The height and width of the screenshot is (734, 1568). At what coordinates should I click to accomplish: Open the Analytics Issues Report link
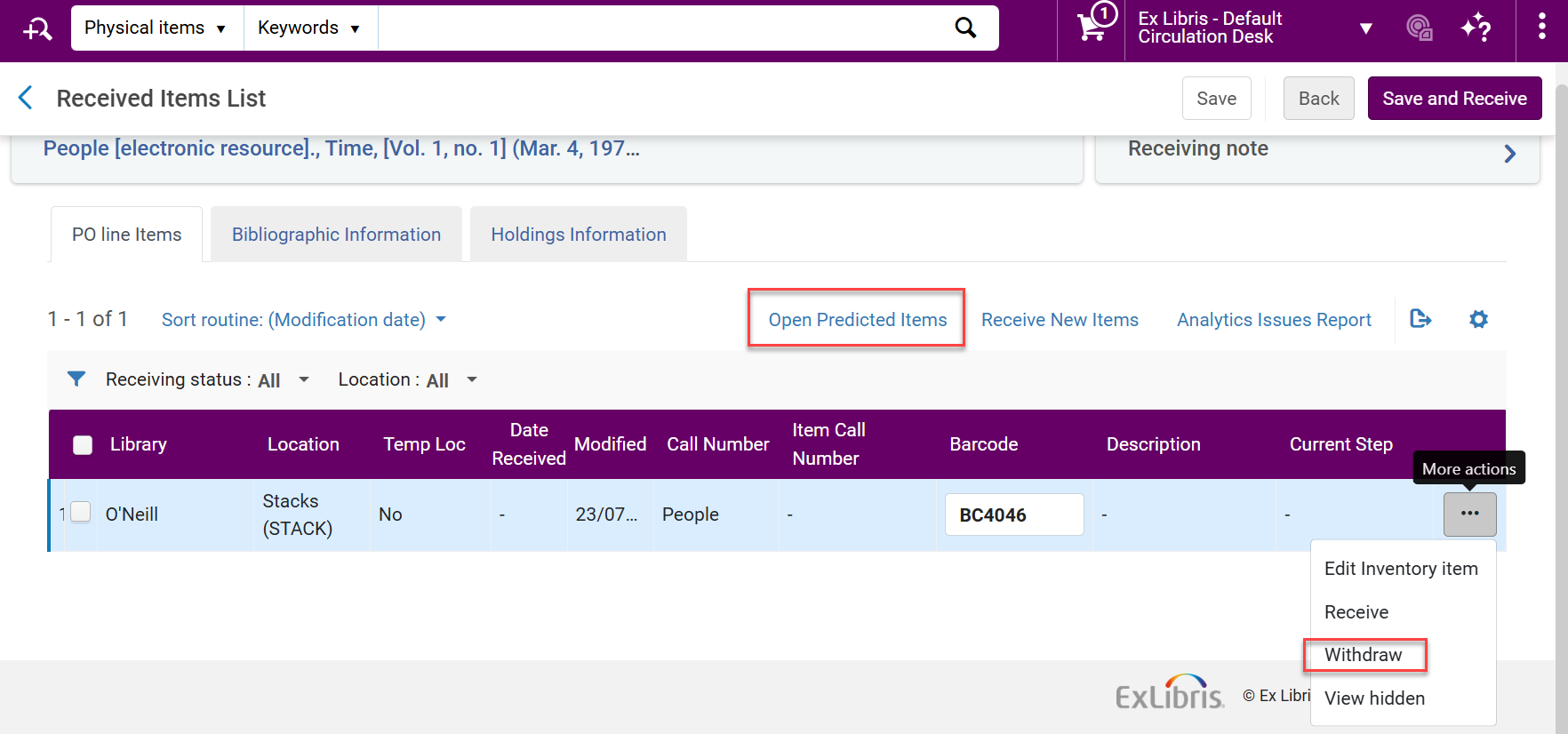coord(1274,319)
